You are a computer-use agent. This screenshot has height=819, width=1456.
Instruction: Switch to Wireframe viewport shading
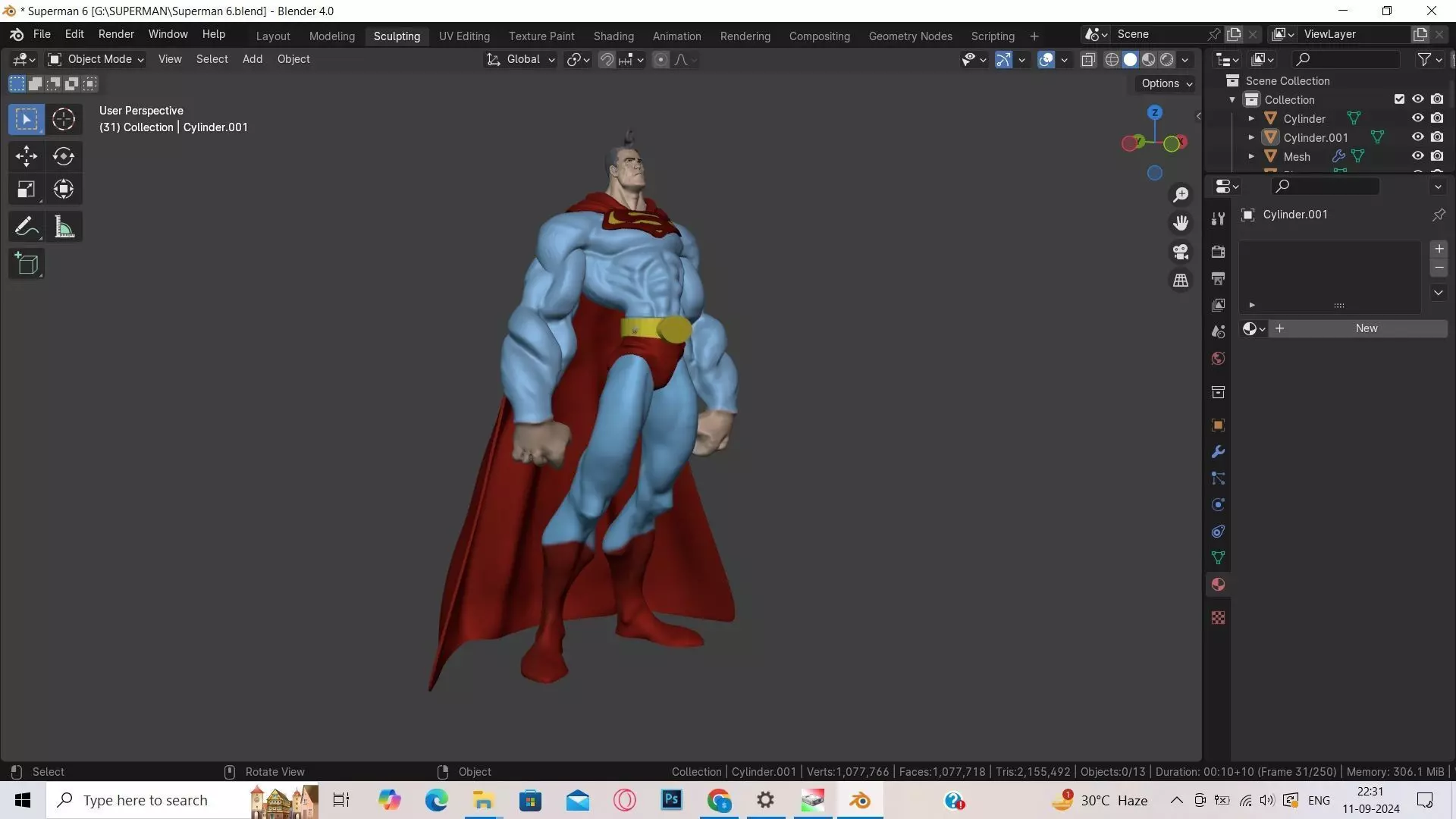coord(1112,60)
